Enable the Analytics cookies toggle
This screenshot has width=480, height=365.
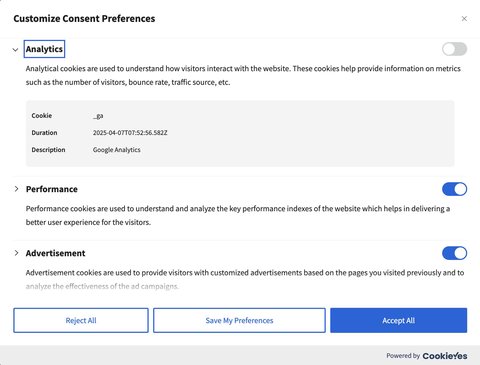[x=454, y=49]
